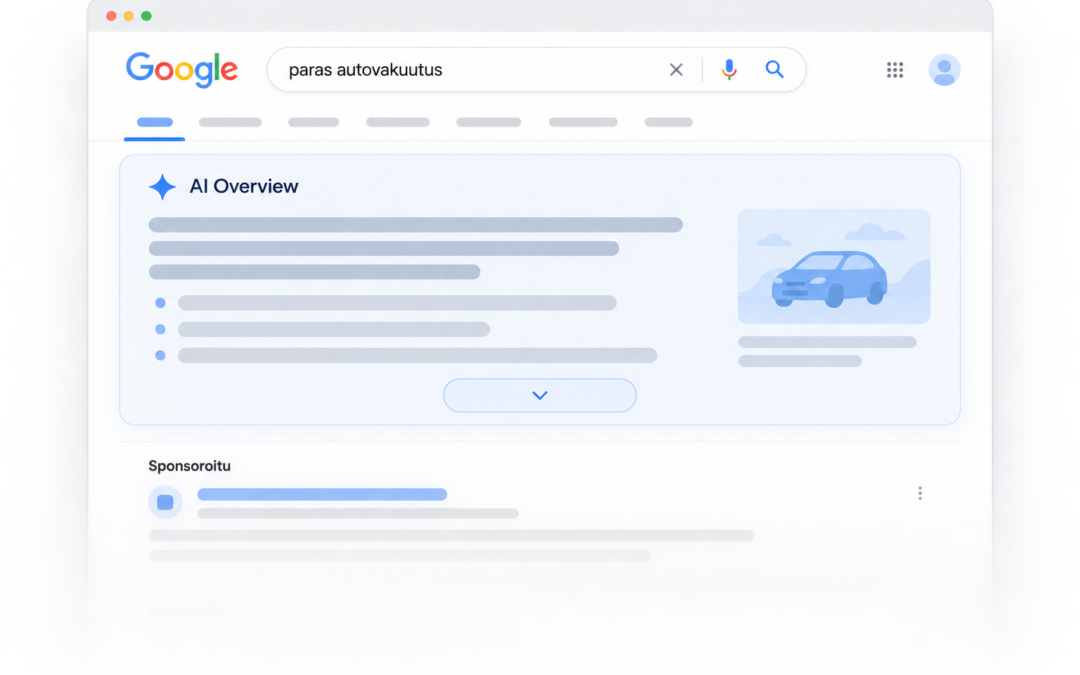This screenshot has width=1080, height=675.
Task: Click the 'AI Overview' heading text
Action: click(244, 187)
